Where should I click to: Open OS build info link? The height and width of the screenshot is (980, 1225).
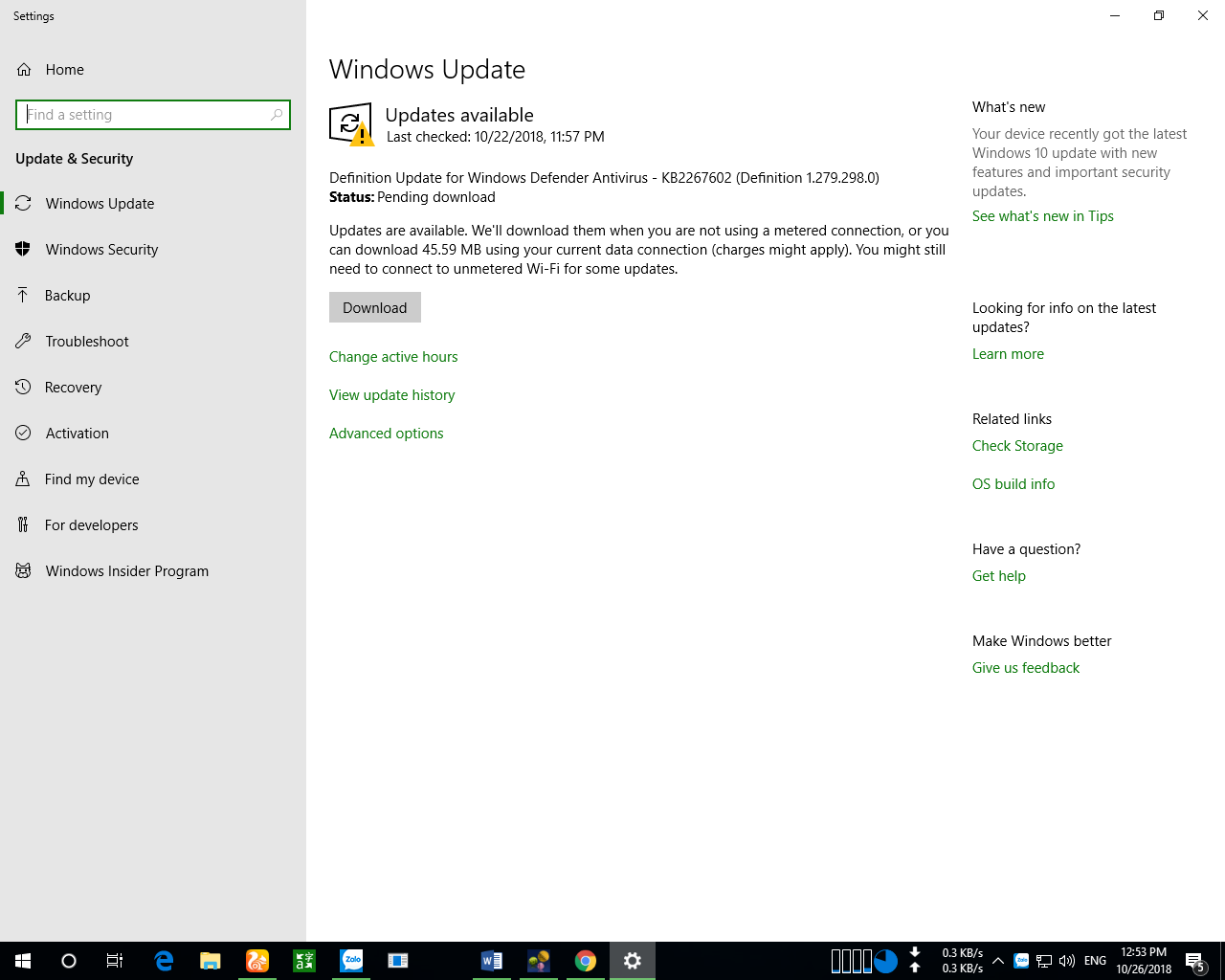point(1013,484)
